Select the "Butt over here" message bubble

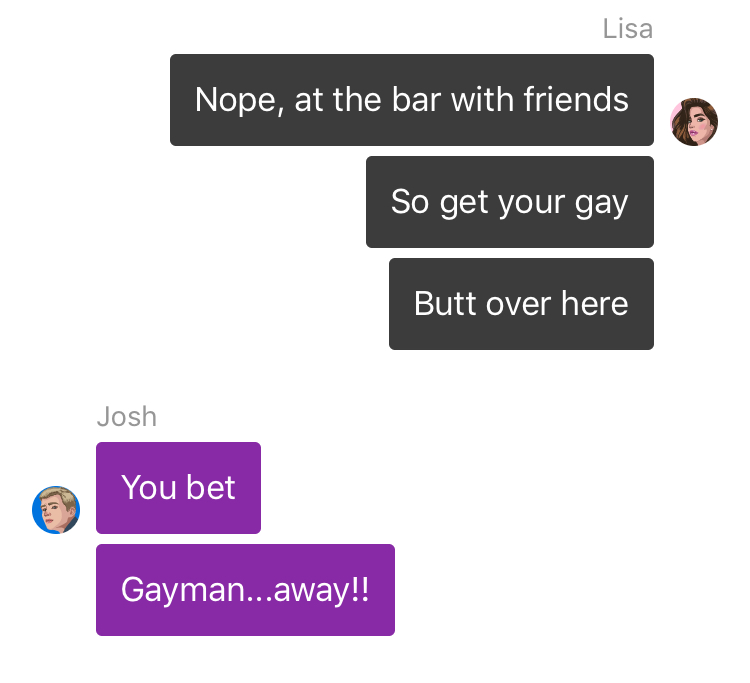click(521, 304)
